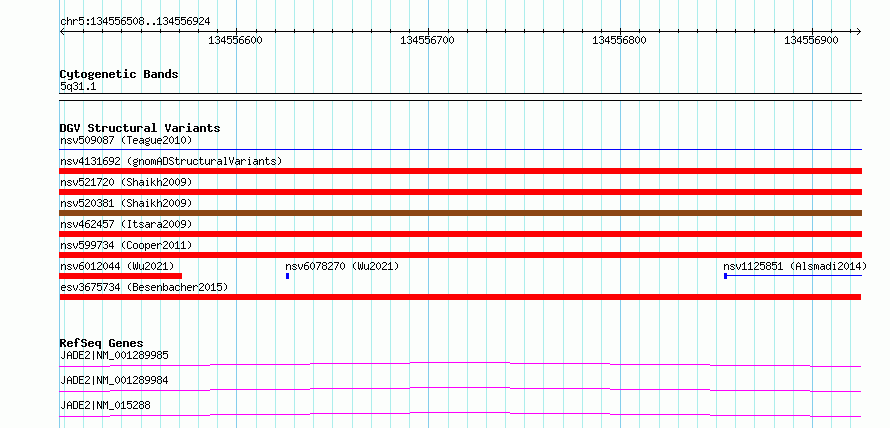Open transcript JADE2|NM_015288 label
This screenshot has width=890, height=428.
[106, 405]
